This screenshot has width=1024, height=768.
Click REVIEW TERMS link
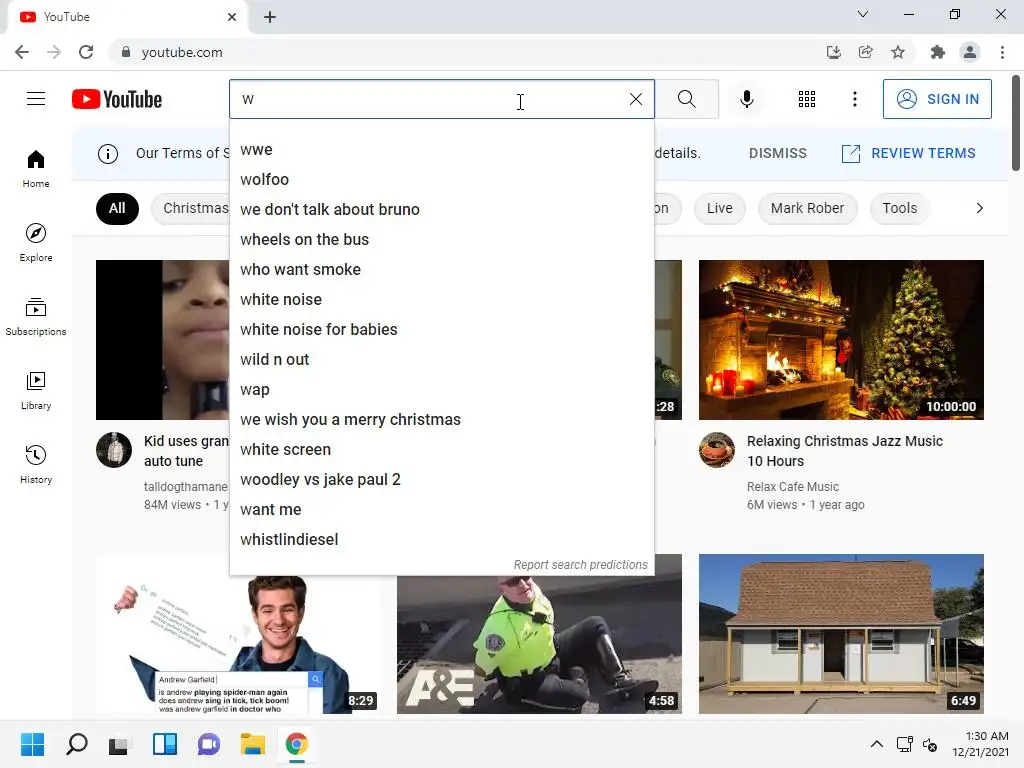[909, 153]
